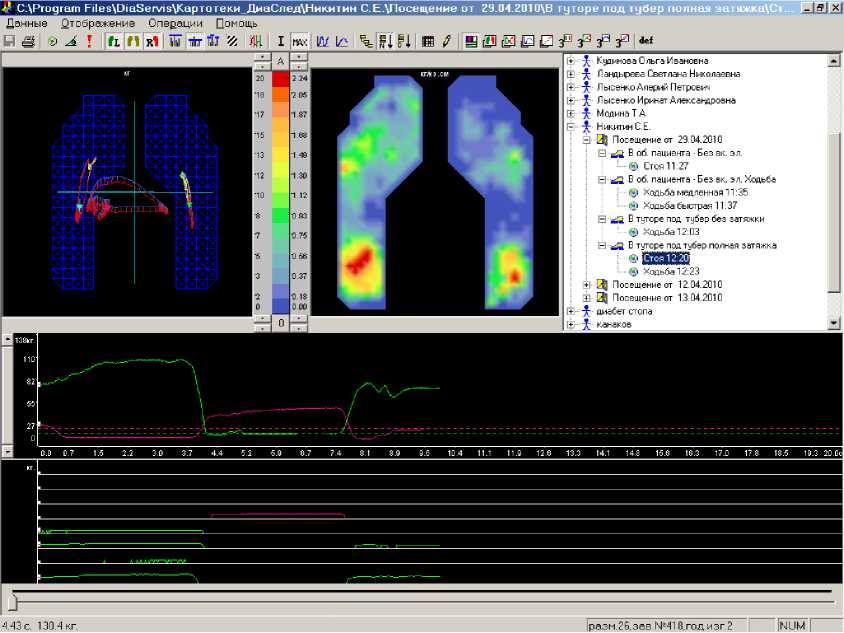This screenshot has width=844, height=633.
Task: Click the def toolbar button
Action: 646,42
